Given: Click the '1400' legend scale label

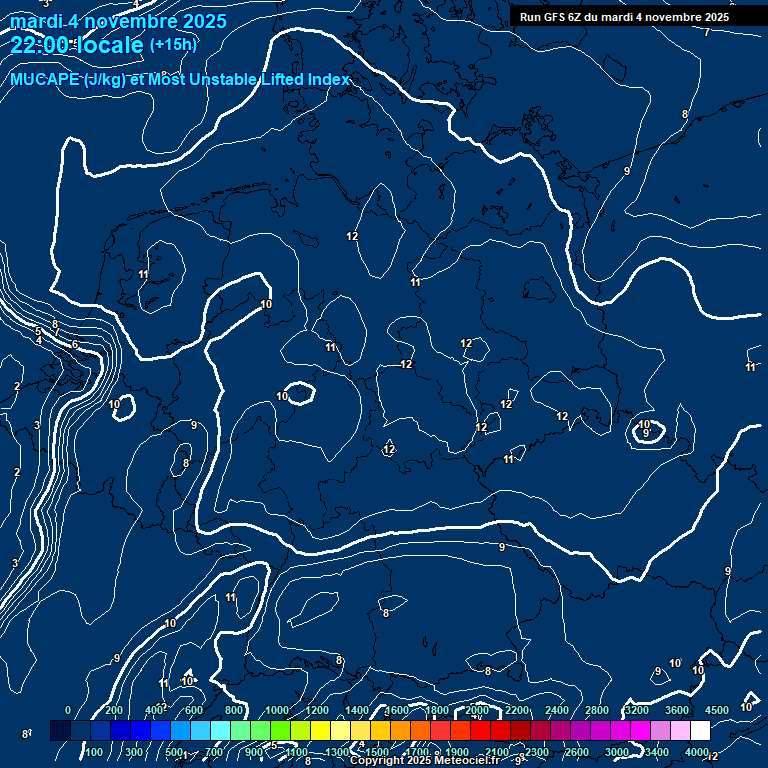Looking at the screenshot, I should [x=357, y=710].
